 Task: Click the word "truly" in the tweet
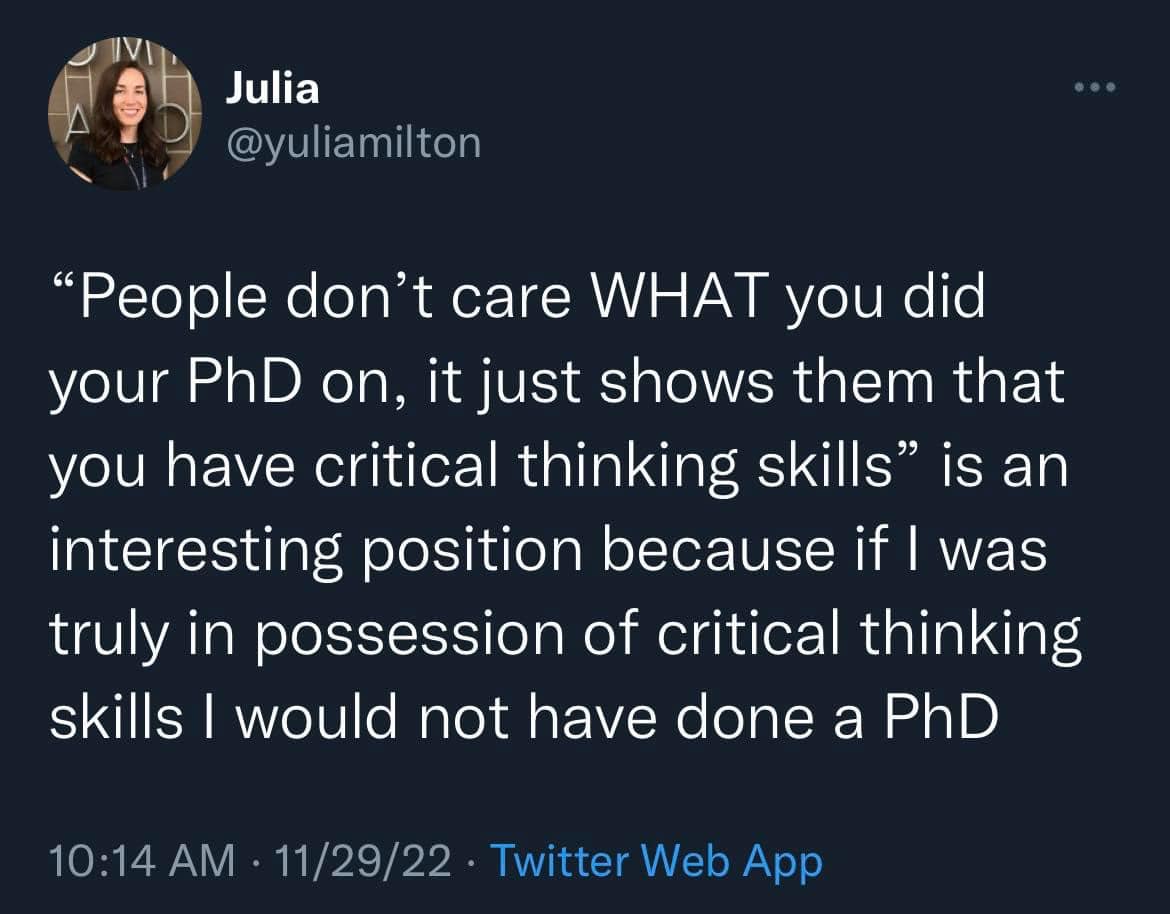(x=104, y=634)
